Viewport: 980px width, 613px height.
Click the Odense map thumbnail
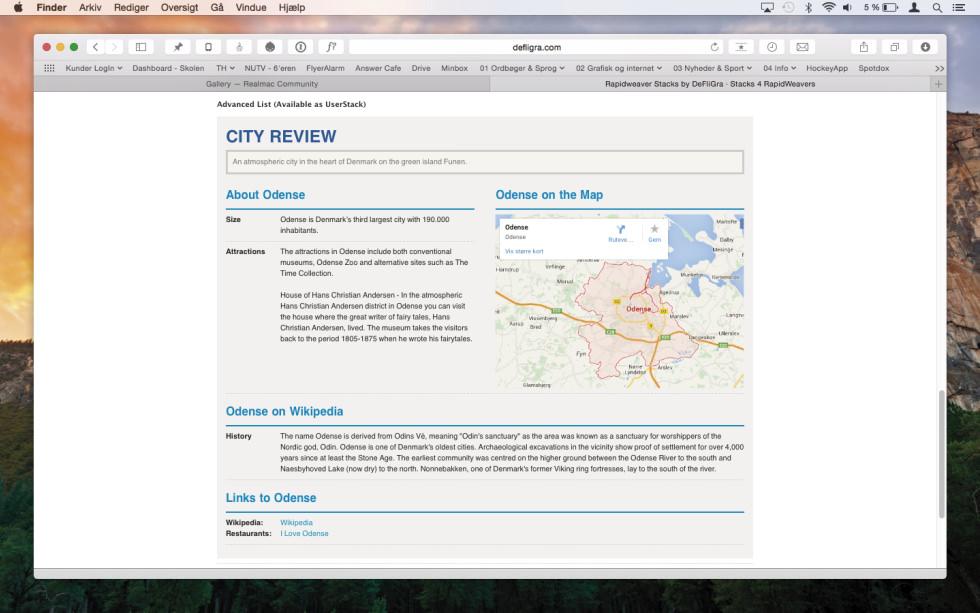pyautogui.click(x=619, y=301)
